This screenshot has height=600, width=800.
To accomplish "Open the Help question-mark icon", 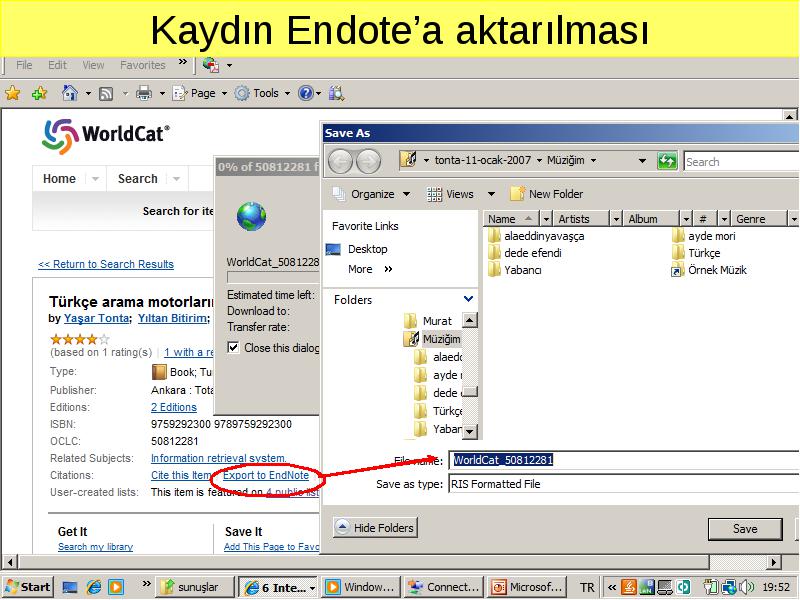I will 305,93.
